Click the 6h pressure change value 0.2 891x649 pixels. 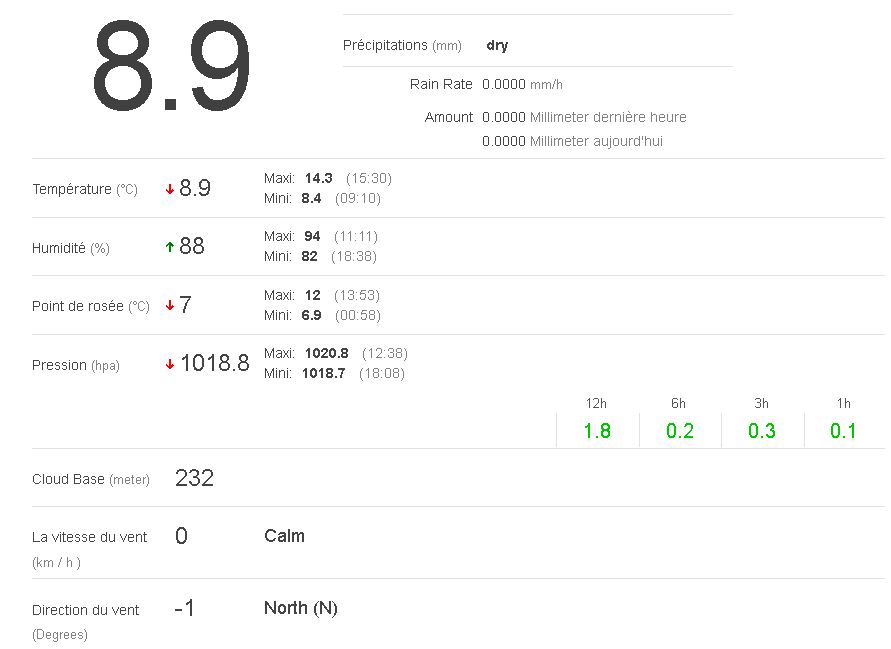point(680,431)
